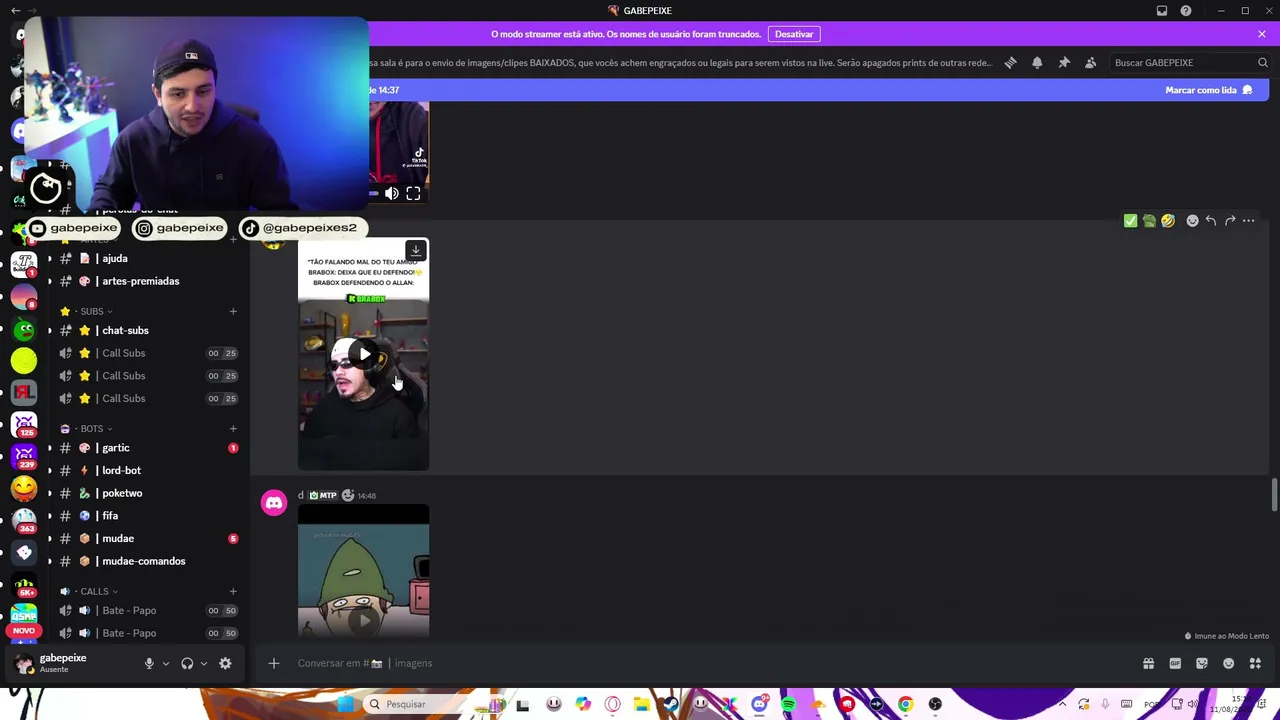Open channel notification settings bell
Viewport: 1280px width, 720px height.
click(x=1037, y=63)
